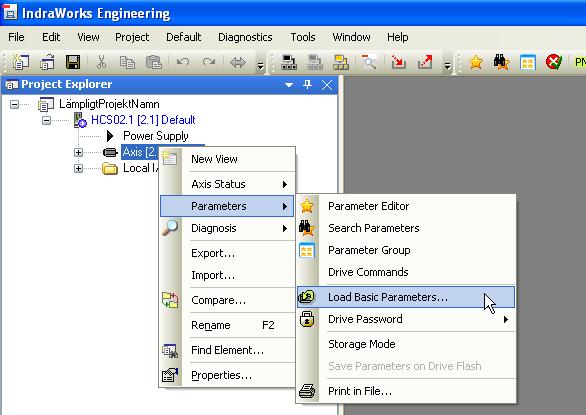Click the scan devices magnifier icon
Screen dimensions: 586x415
coord(369,62)
